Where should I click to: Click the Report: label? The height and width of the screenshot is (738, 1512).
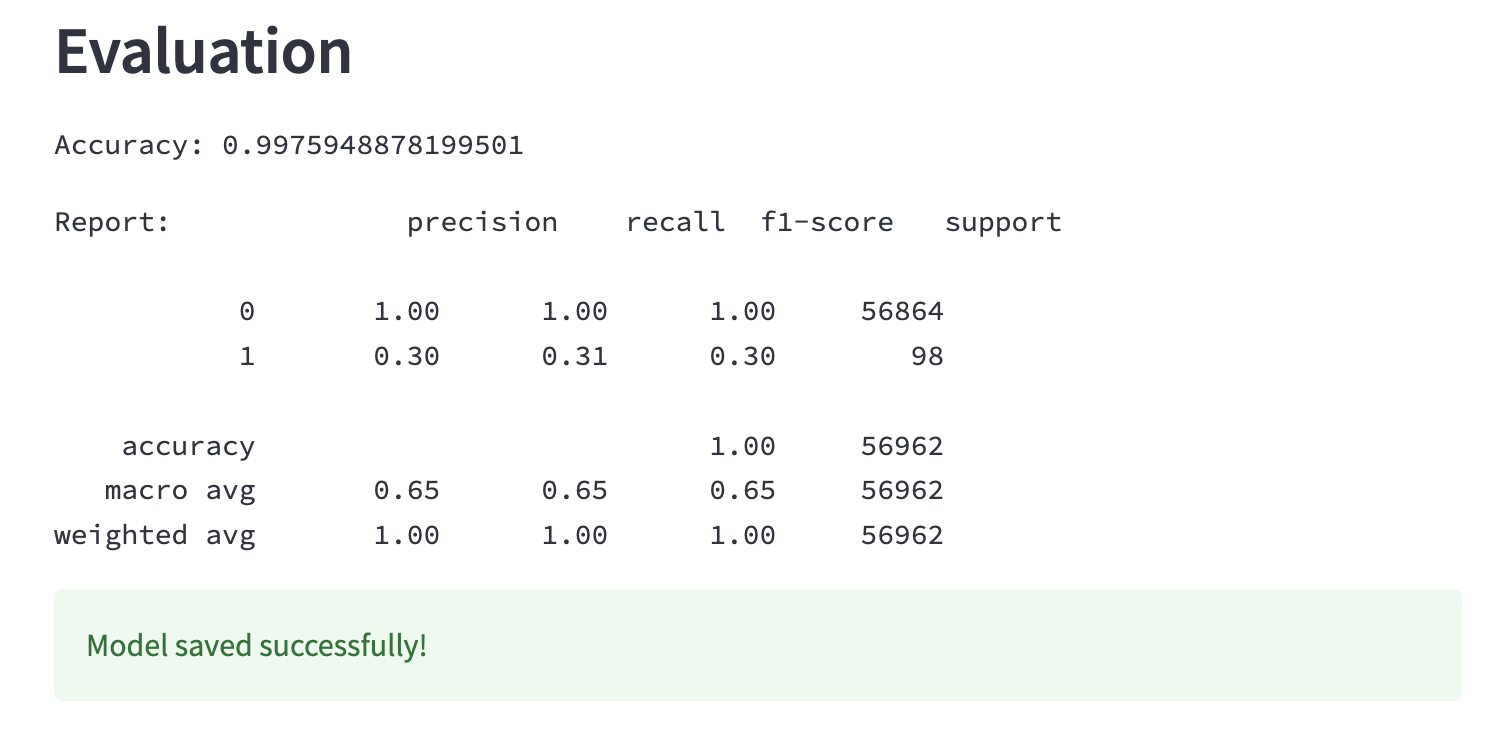click(x=113, y=222)
